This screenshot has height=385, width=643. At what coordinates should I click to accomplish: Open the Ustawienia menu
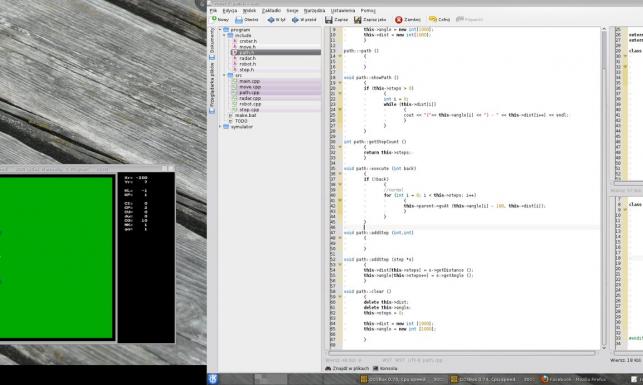343,11
